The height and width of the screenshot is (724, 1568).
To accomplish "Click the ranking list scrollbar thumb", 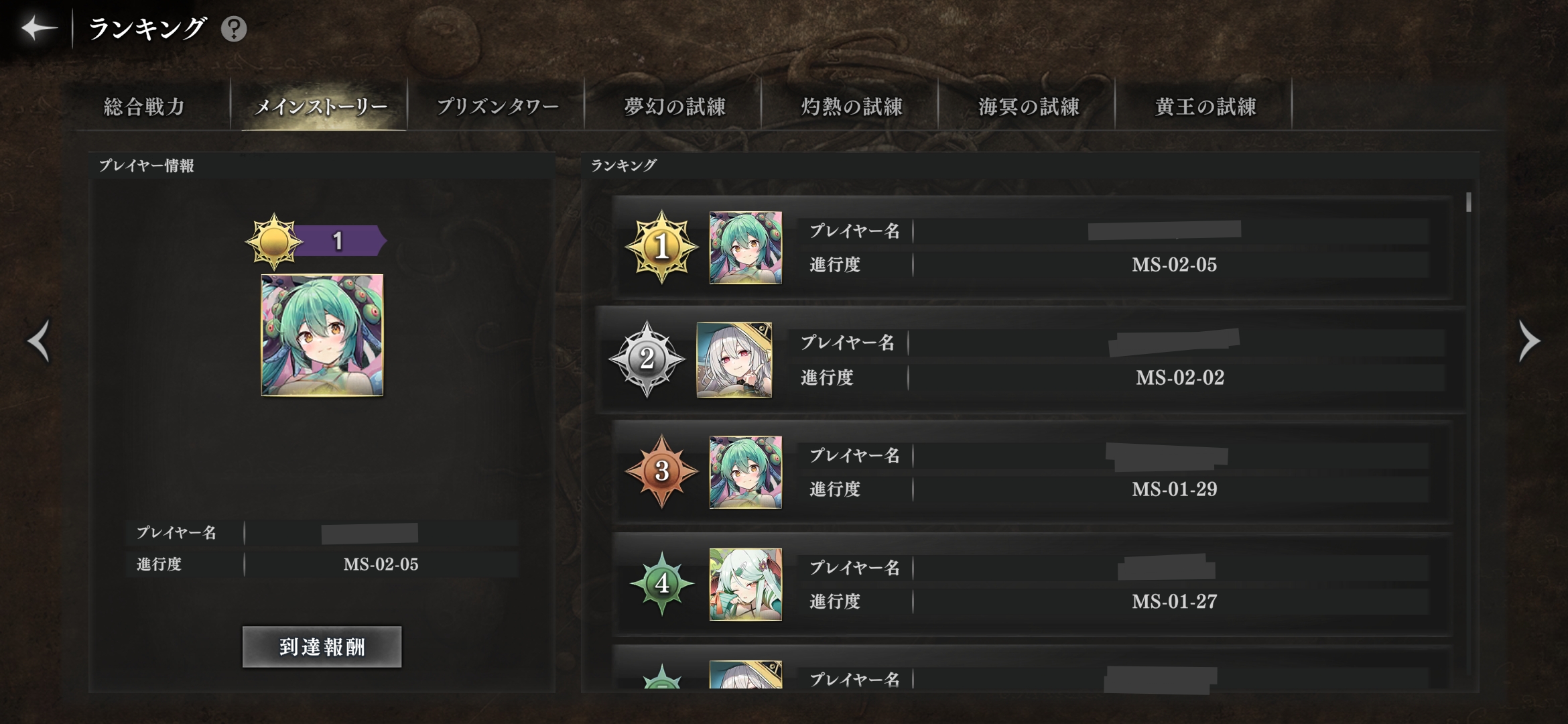I will point(1468,202).
